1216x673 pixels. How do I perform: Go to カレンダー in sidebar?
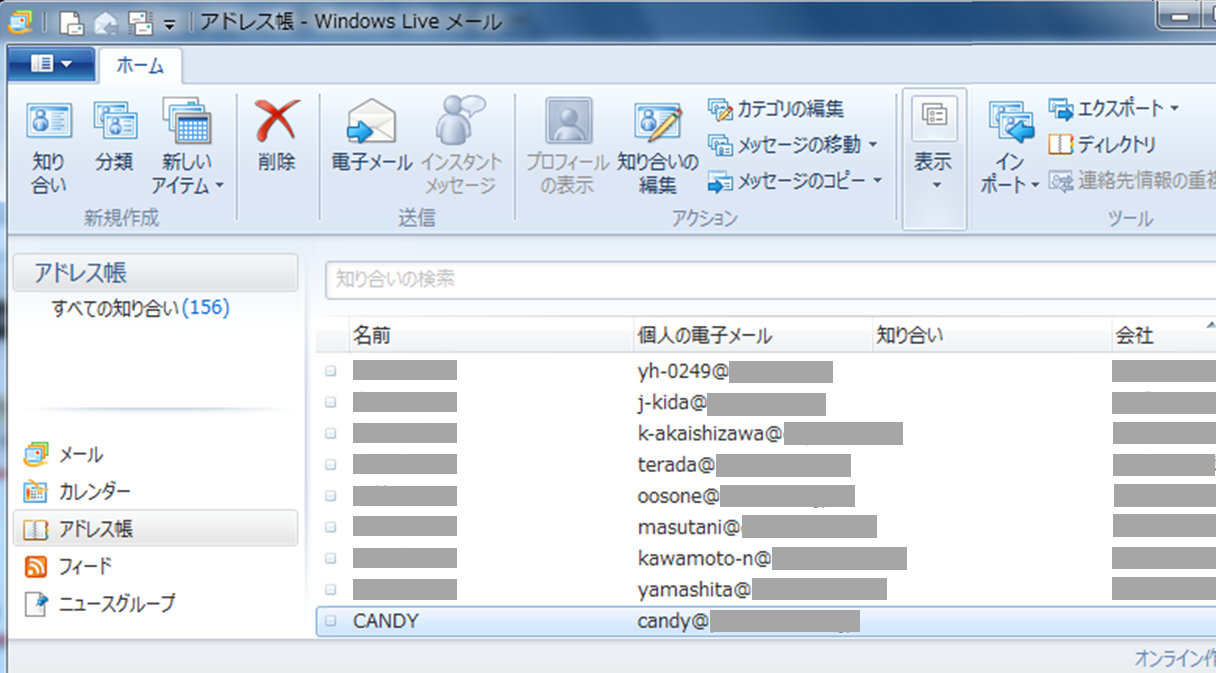(94, 492)
